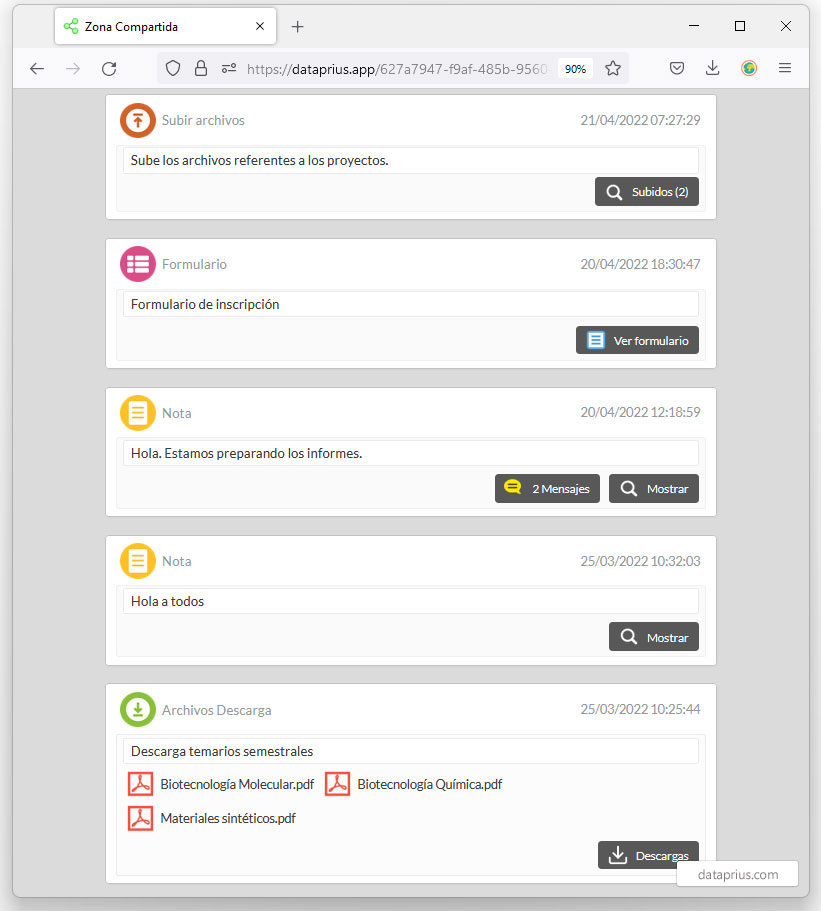Viewport: 821px width, 911px height.
Task: Open Biotecnología Molecular.pdf file
Action: tap(221, 784)
